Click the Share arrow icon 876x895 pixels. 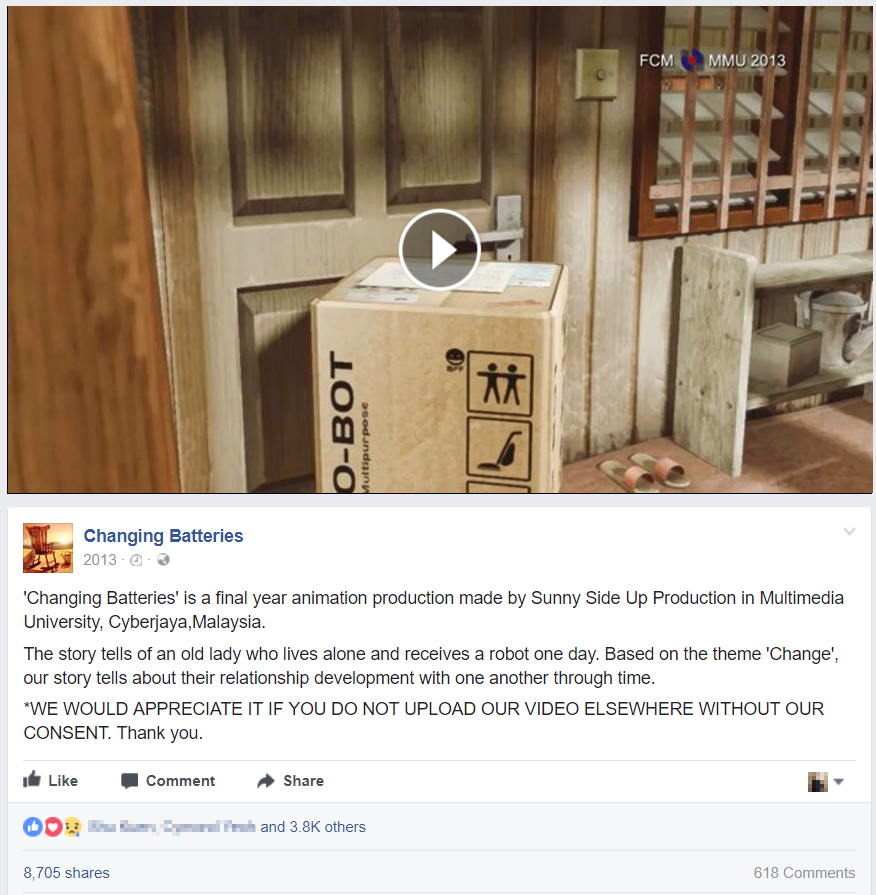click(266, 781)
